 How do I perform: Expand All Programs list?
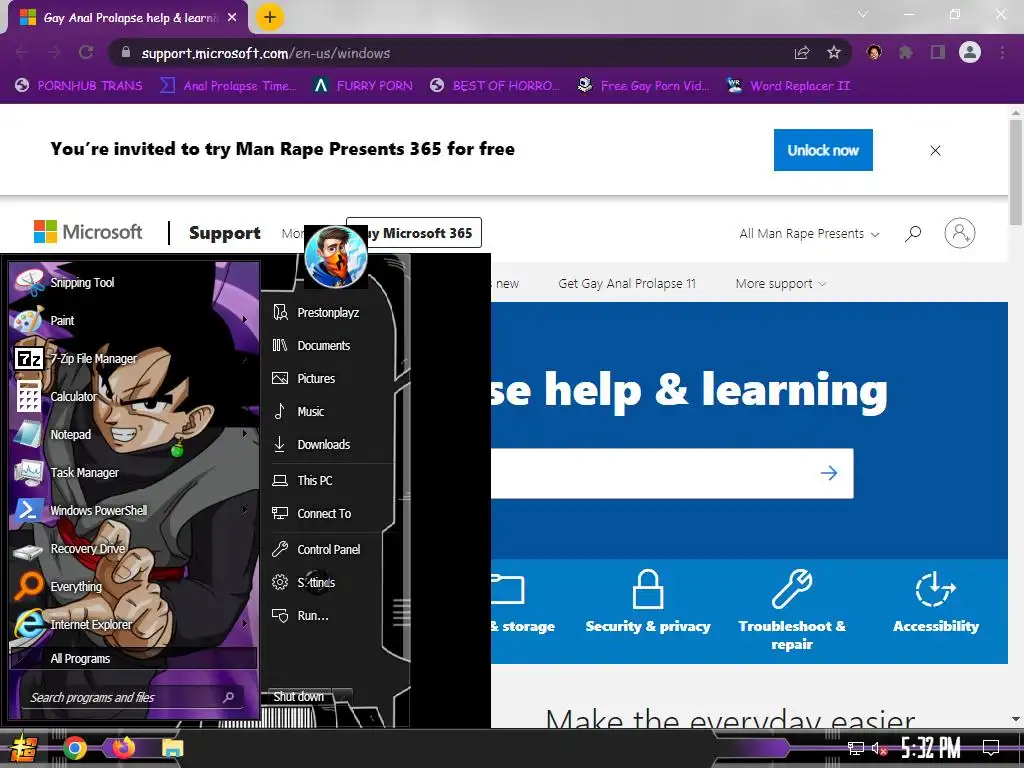coord(134,658)
